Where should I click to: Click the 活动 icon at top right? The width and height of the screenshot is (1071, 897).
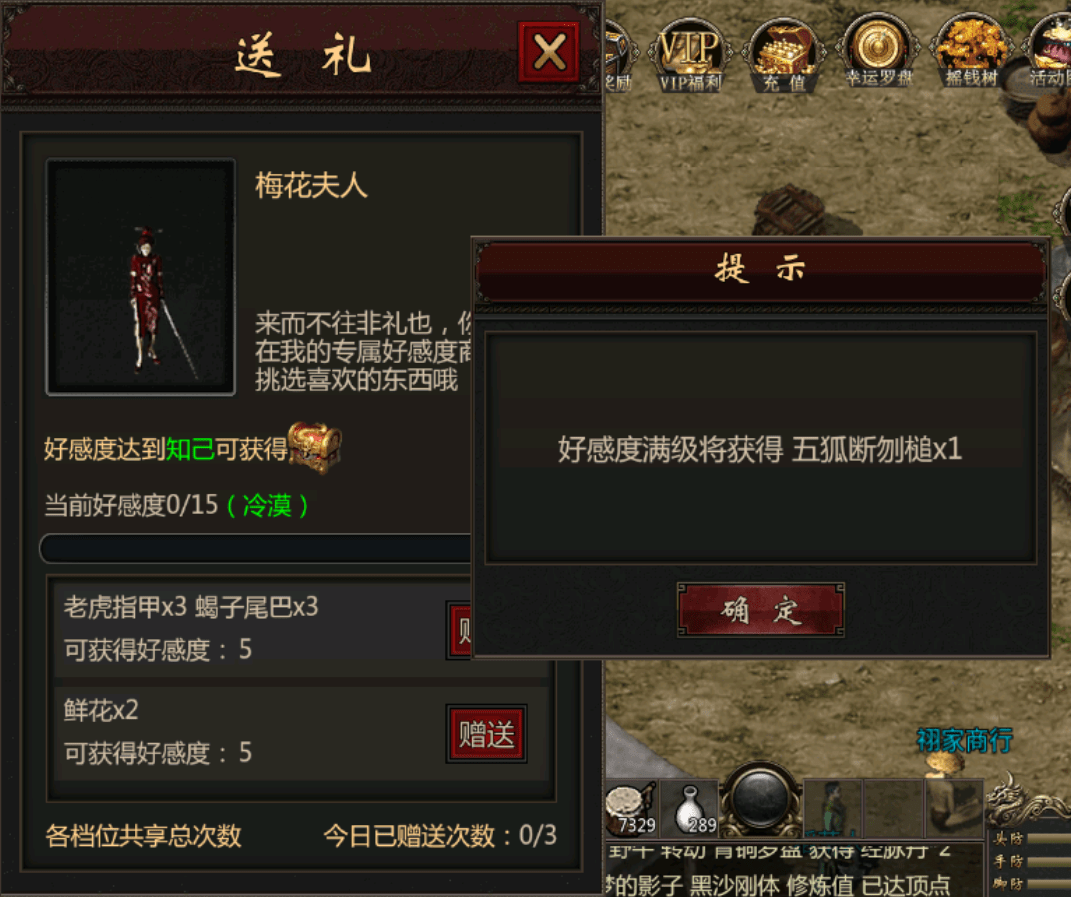tap(1051, 53)
